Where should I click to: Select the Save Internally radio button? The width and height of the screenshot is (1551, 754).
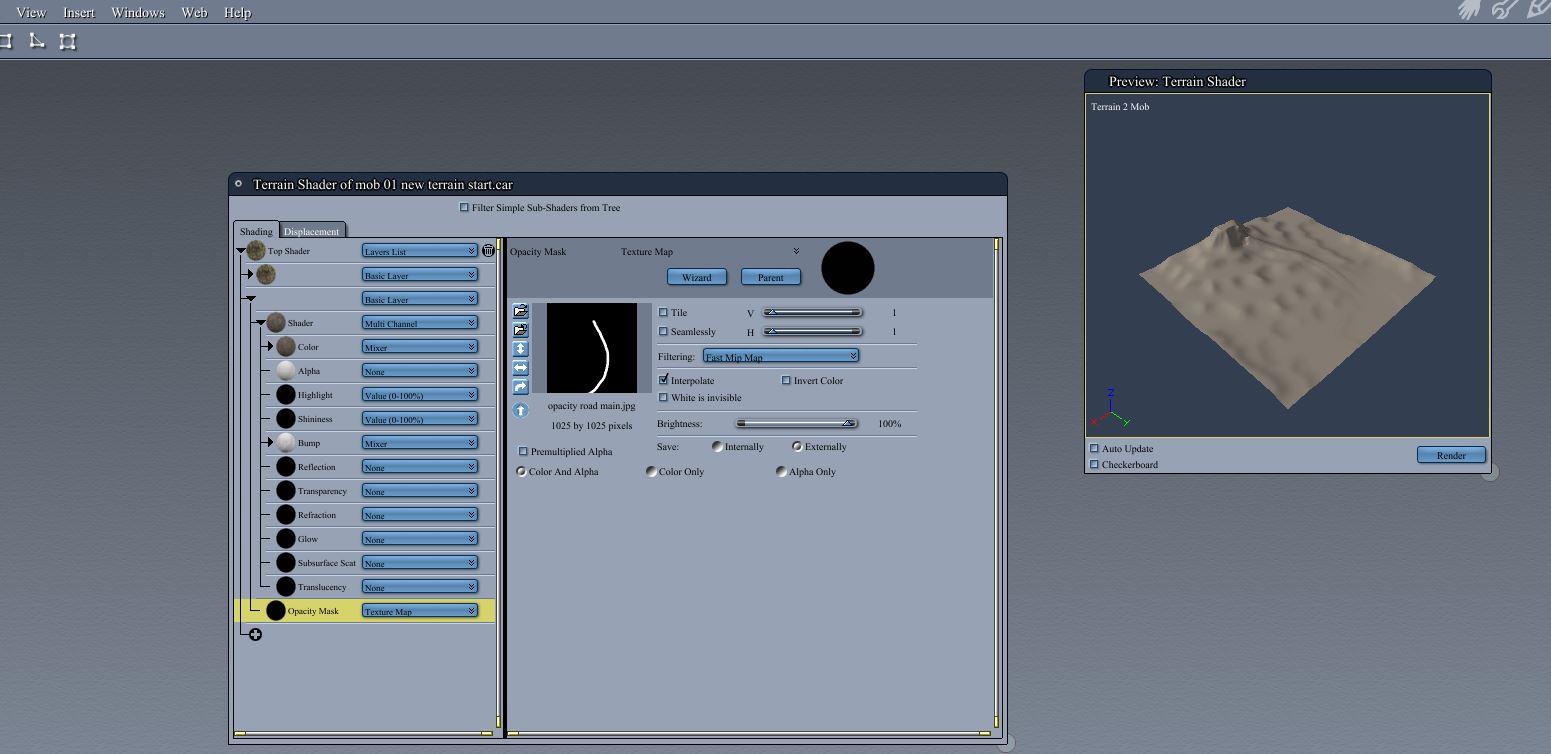click(717, 447)
